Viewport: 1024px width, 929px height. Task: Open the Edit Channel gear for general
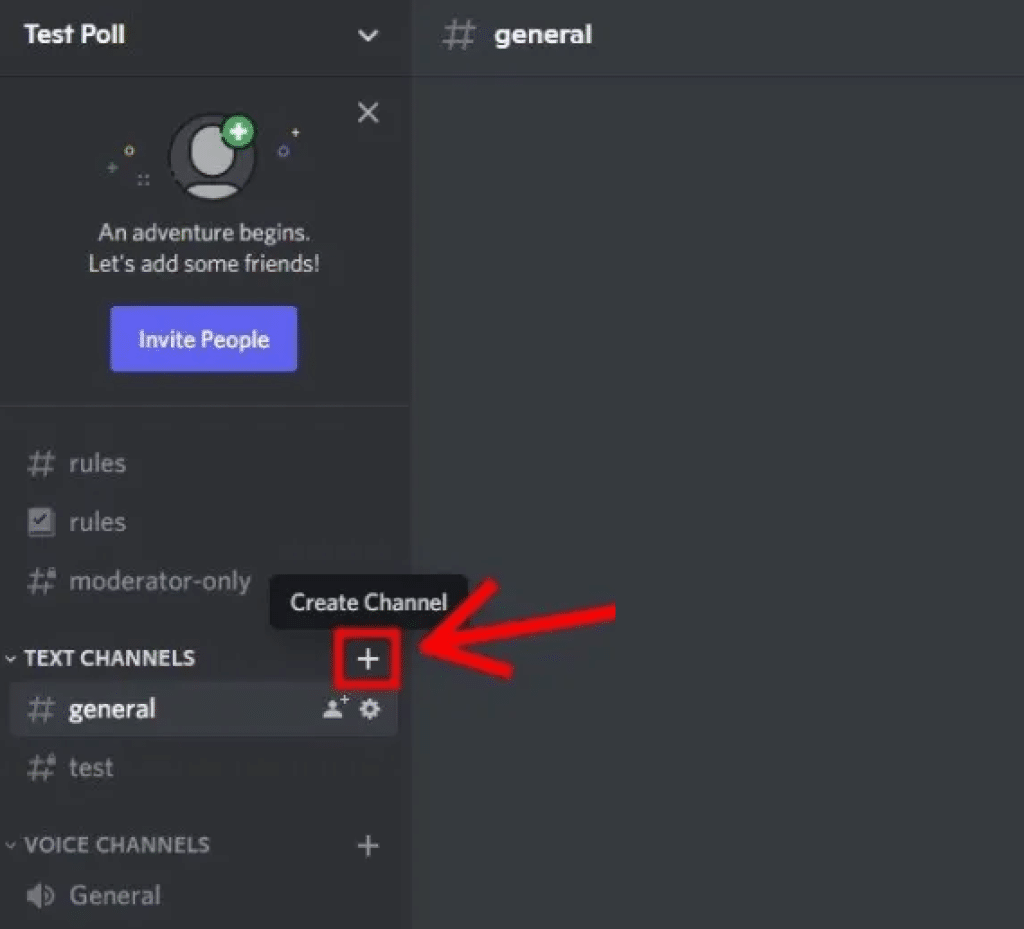(369, 709)
